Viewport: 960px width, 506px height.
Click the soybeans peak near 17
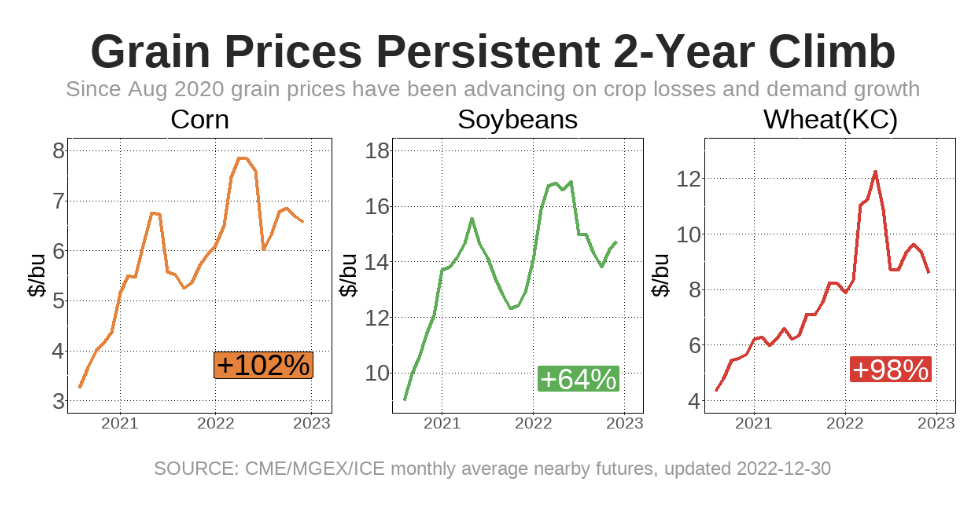[x=553, y=183]
